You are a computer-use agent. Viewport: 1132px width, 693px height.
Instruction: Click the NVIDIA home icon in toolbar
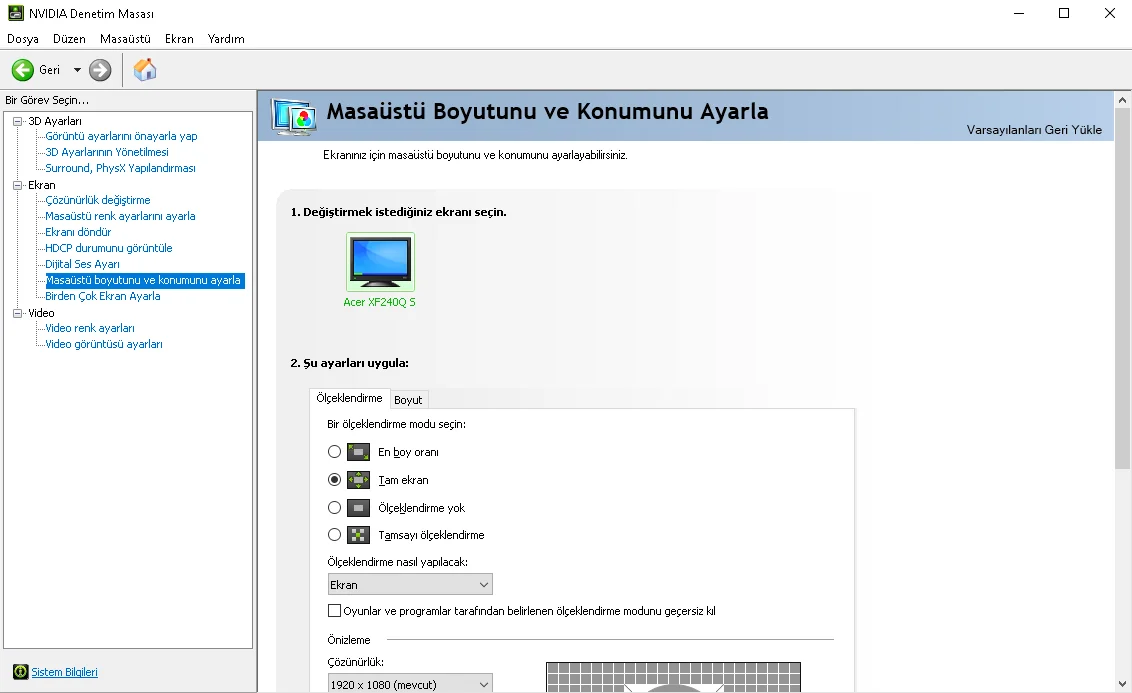click(144, 70)
